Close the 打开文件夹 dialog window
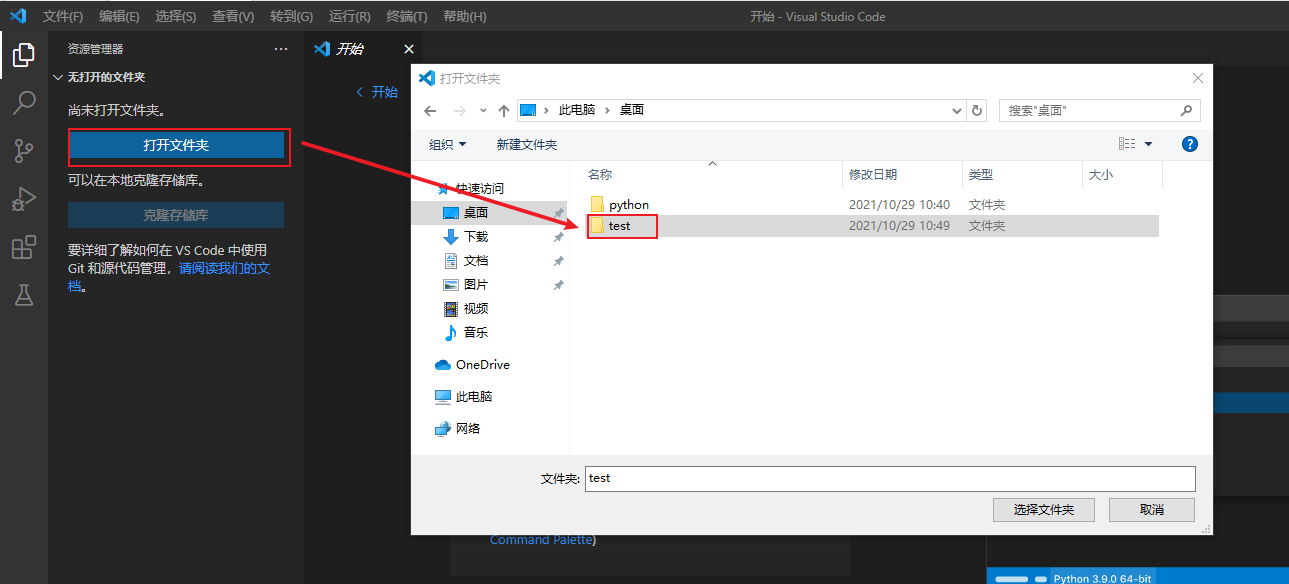Viewport: 1289px width, 584px height. click(x=1198, y=78)
